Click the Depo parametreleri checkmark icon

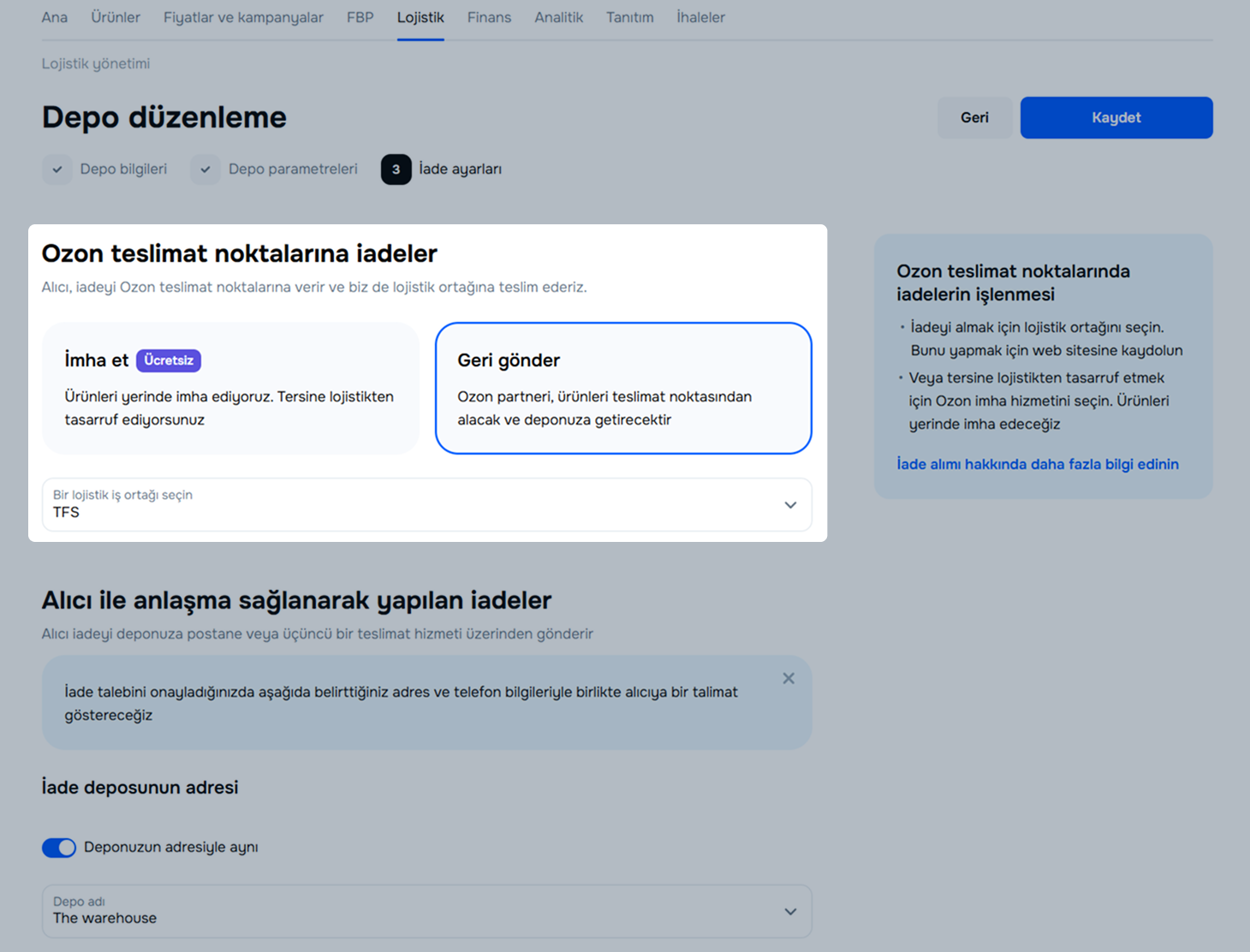(205, 170)
